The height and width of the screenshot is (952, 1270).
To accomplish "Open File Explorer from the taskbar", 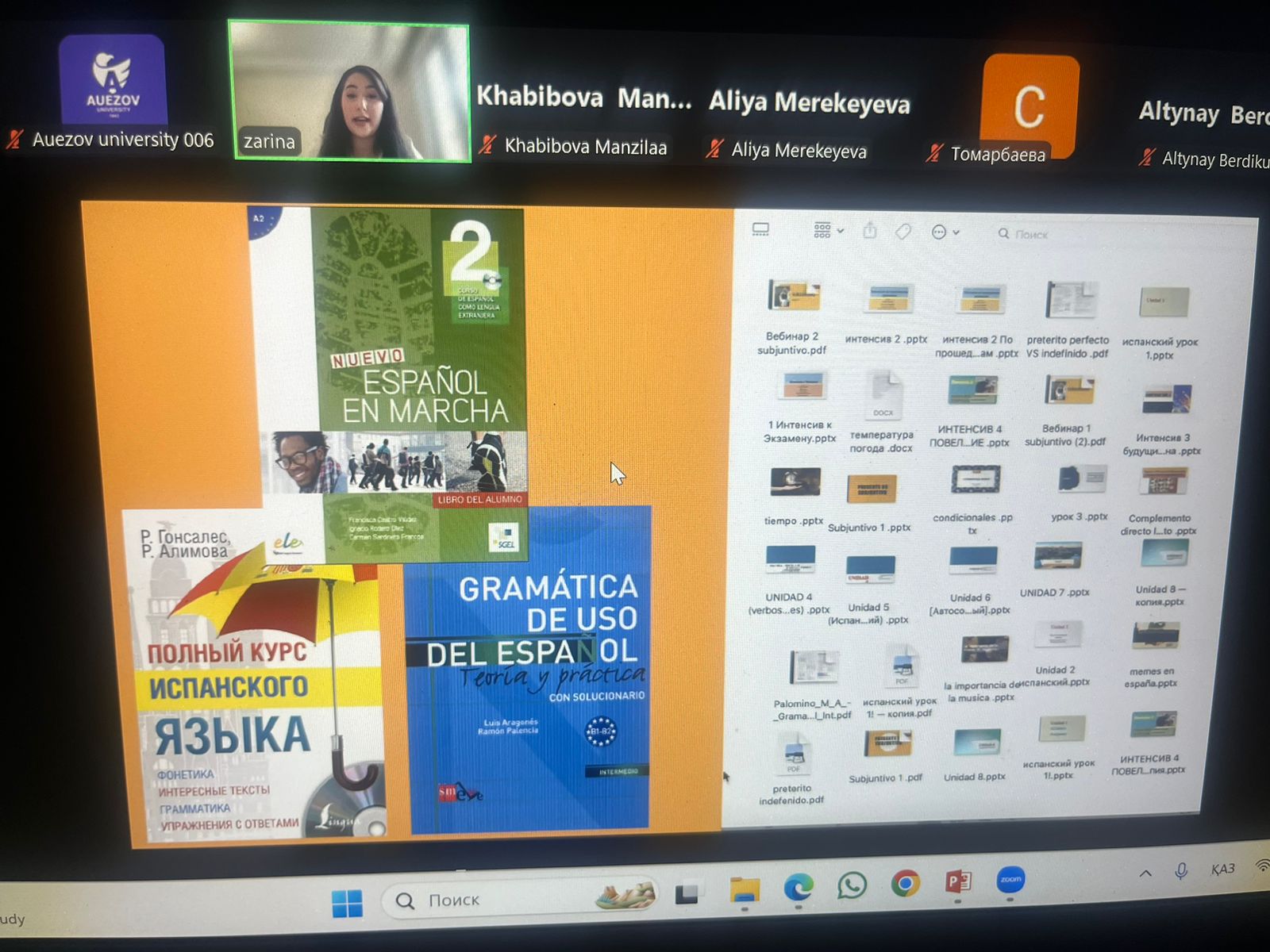I will click(744, 890).
